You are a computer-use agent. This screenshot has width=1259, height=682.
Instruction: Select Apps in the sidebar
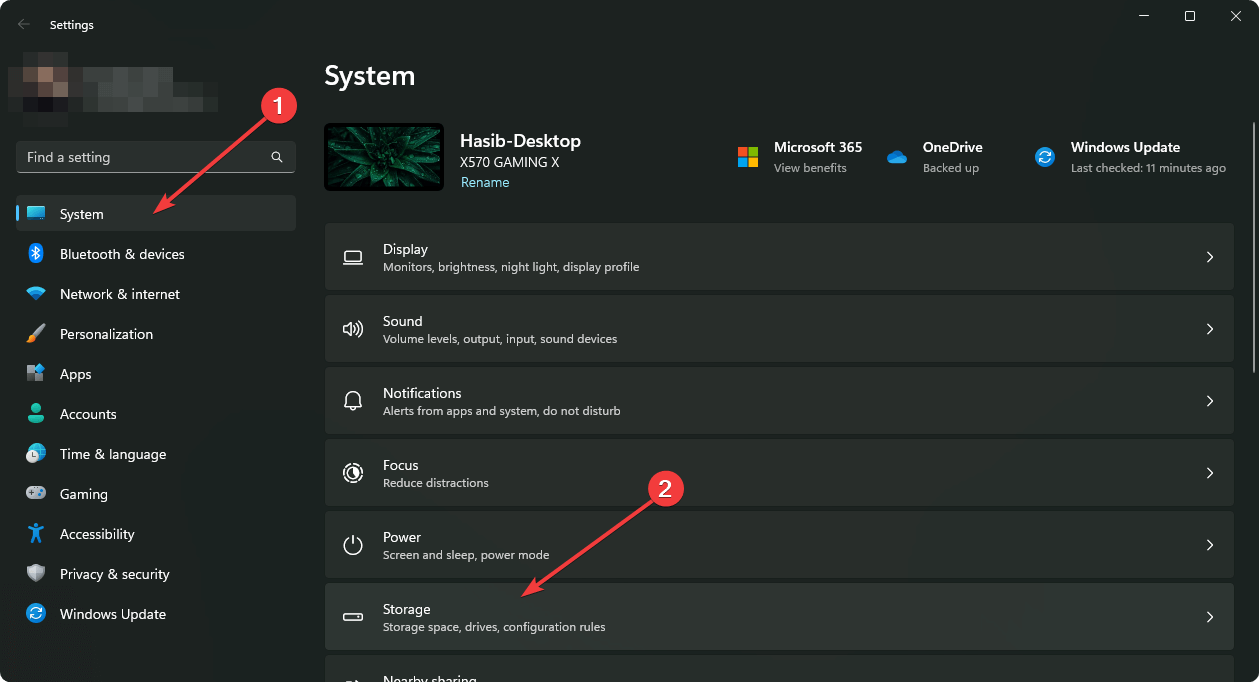(x=156, y=373)
